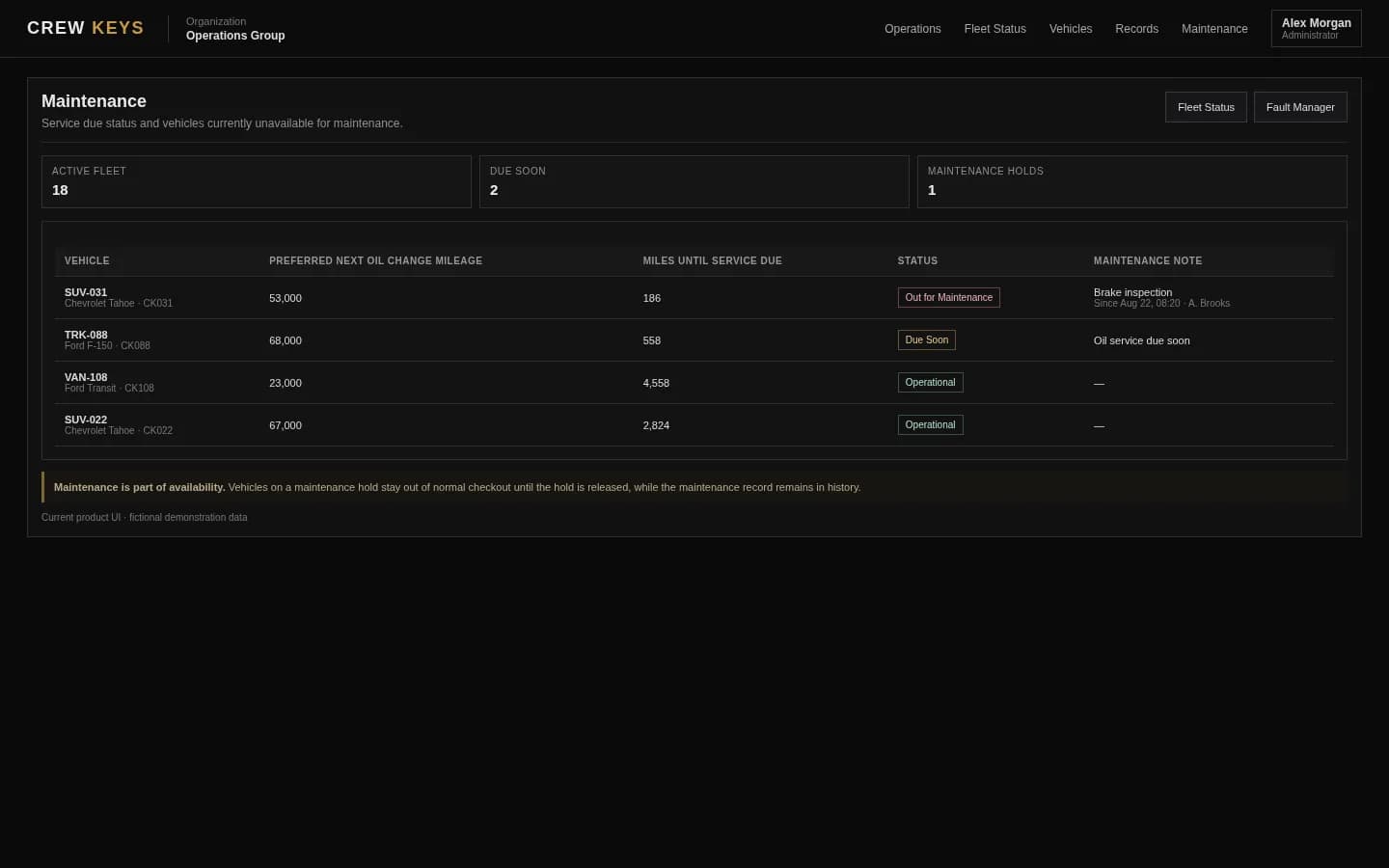This screenshot has width=1389, height=868.
Task: Click the Vehicle column header
Action: (x=87, y=261)
